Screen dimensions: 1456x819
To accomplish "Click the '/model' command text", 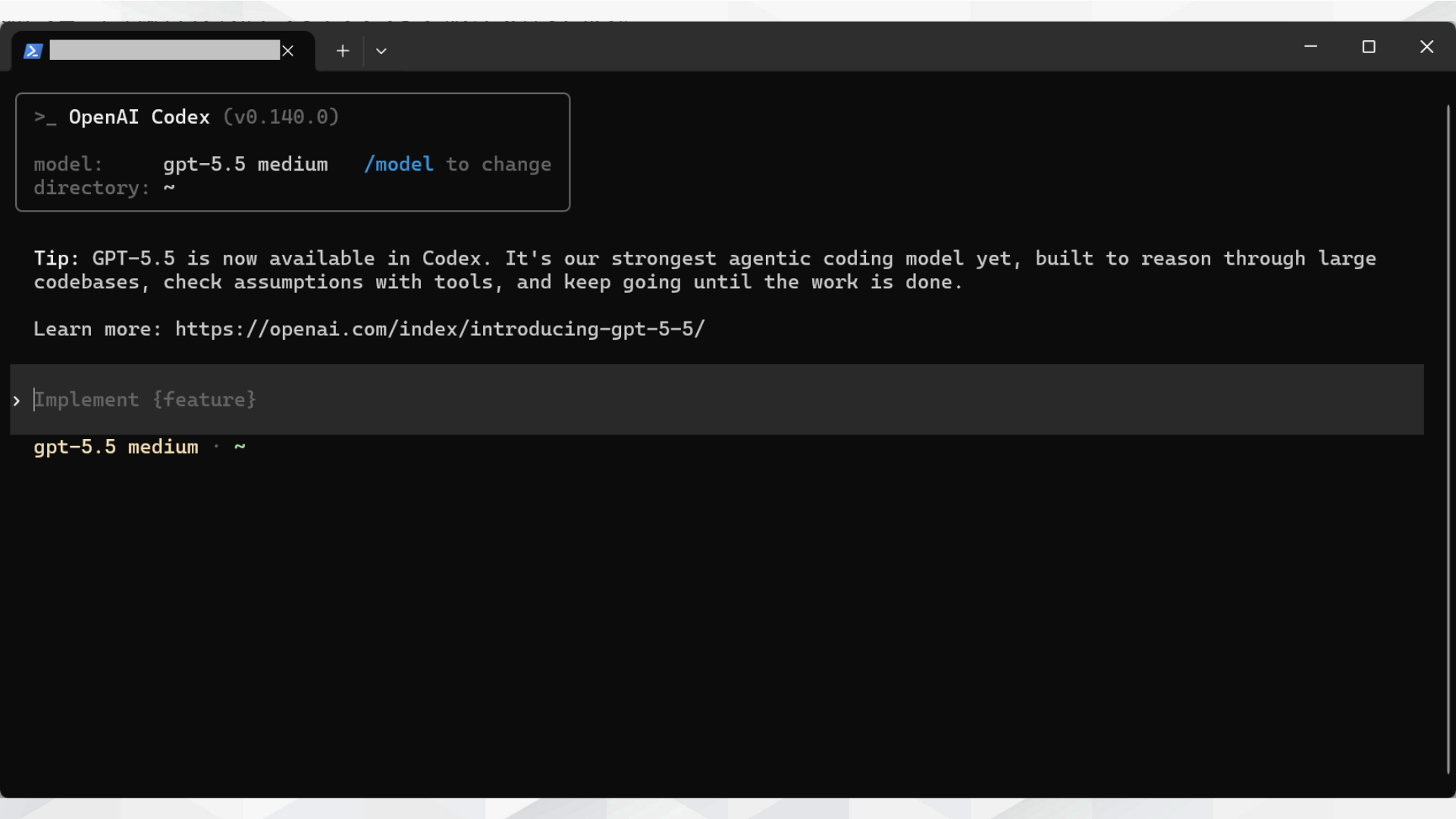I will (399, 165).
